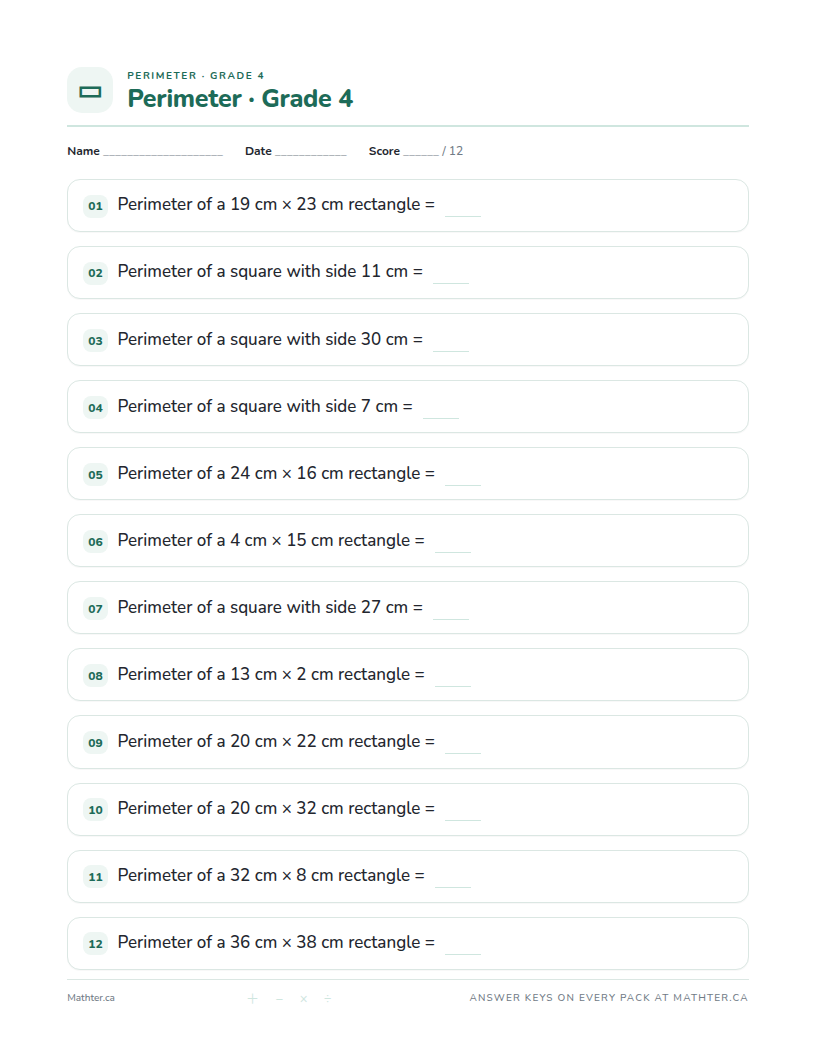Click "Perimeter of a 24 cm × 16 cm rectangle"
Screen dimensions: 816x1056
[269, 473]
